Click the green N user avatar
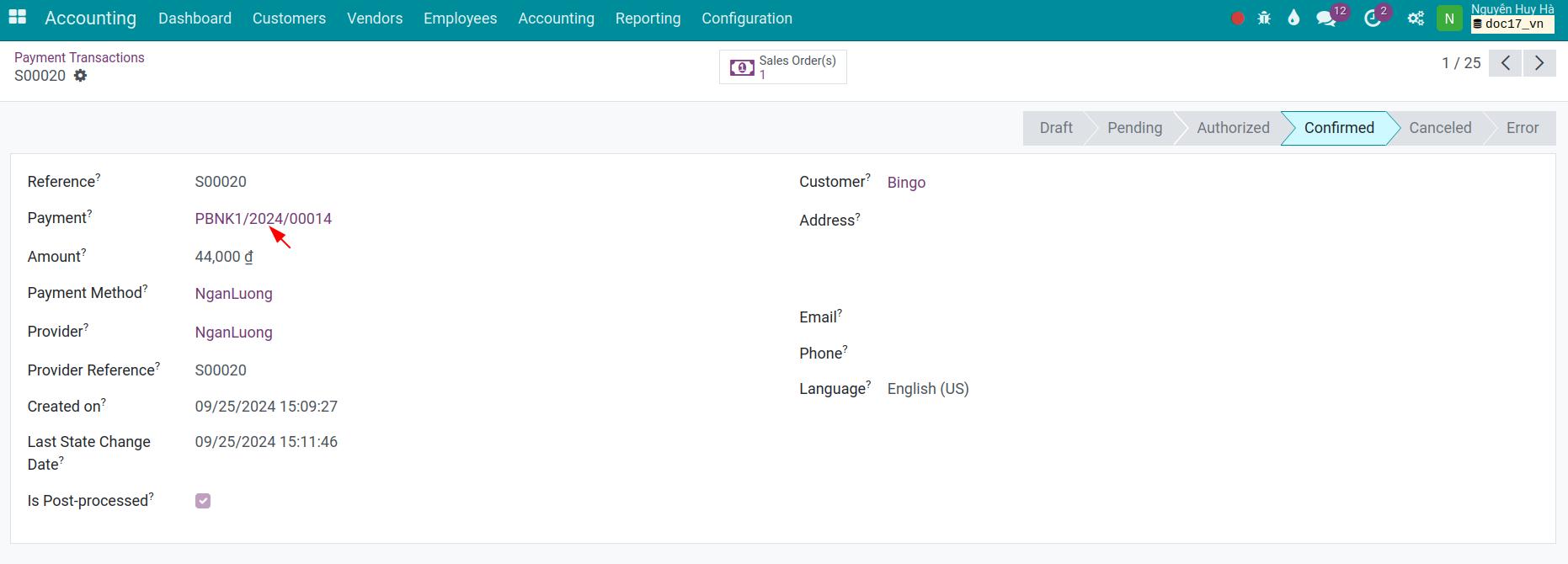 coord(1449,19)
